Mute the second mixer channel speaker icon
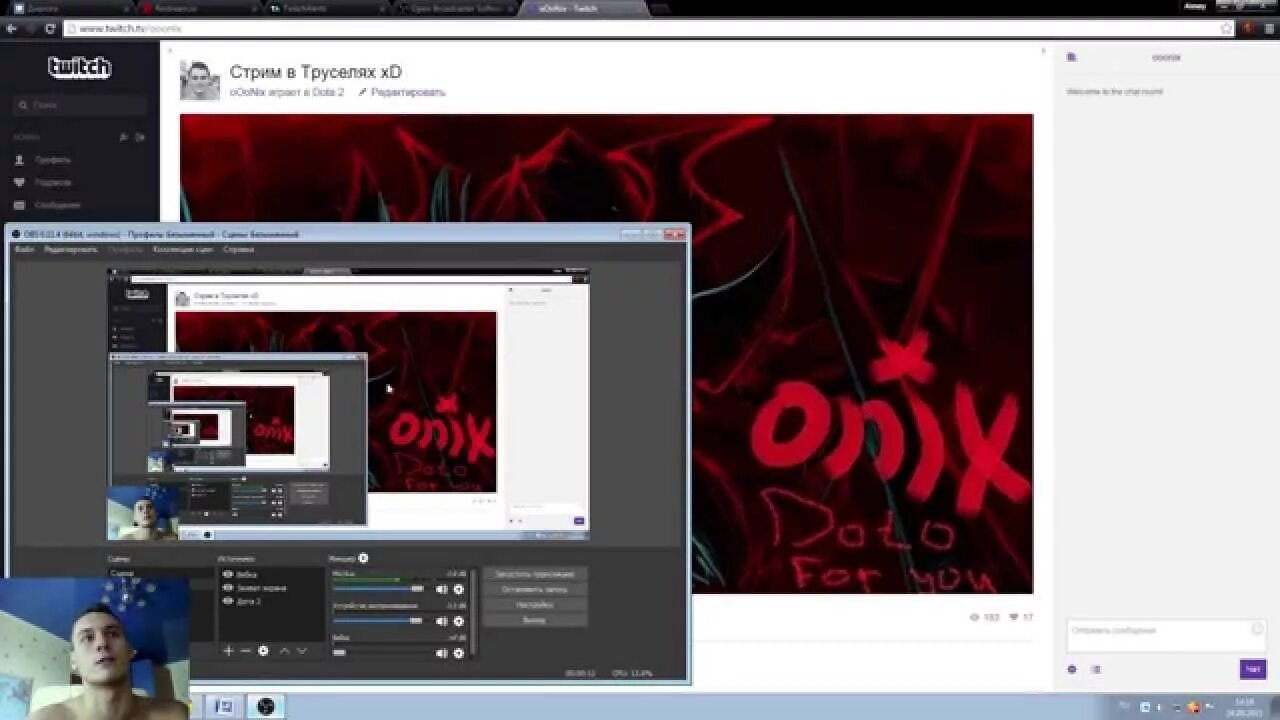 pos(441,621)
